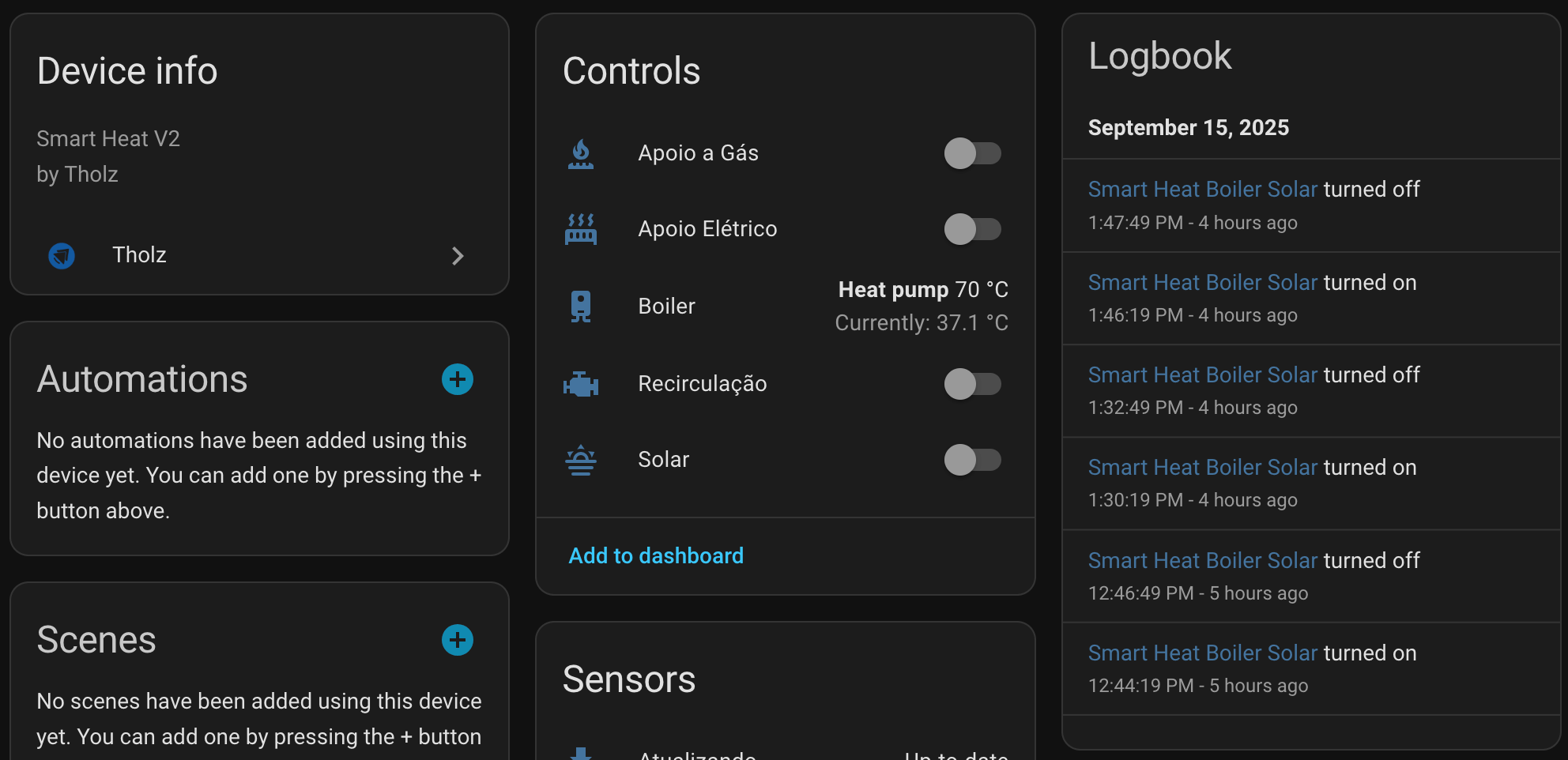
Task: Open Smart Heat Boiler Solar from the Logbook
Action: click(x=1202, y=189)
